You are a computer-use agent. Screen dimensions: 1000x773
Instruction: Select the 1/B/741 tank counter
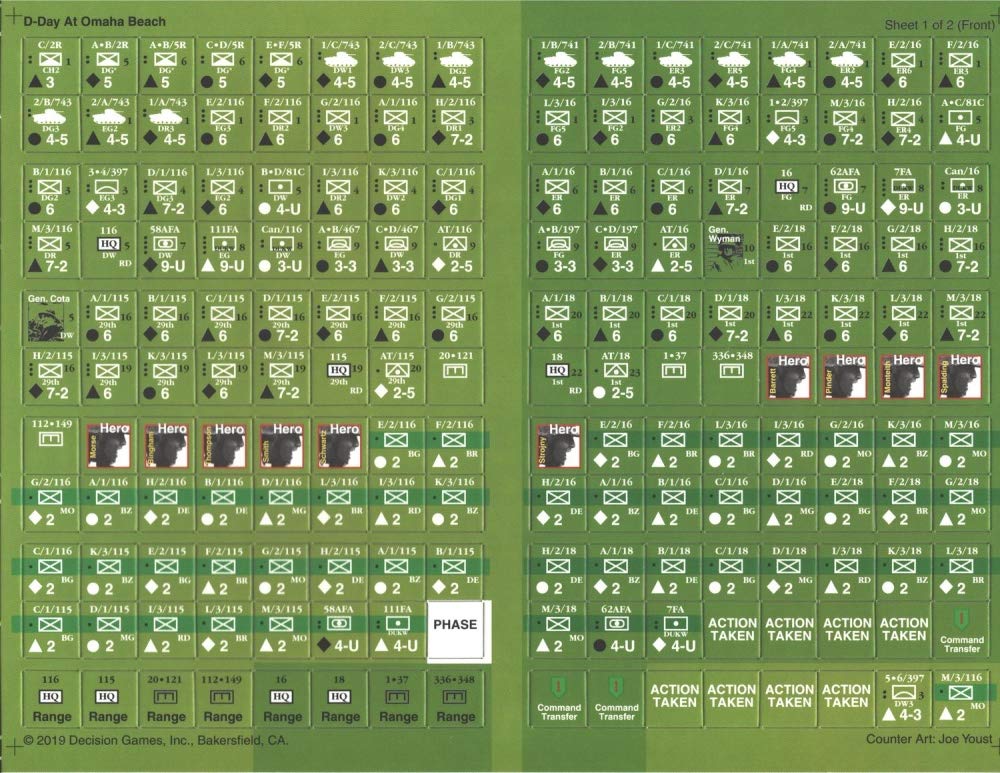click(x=558, y=66)
